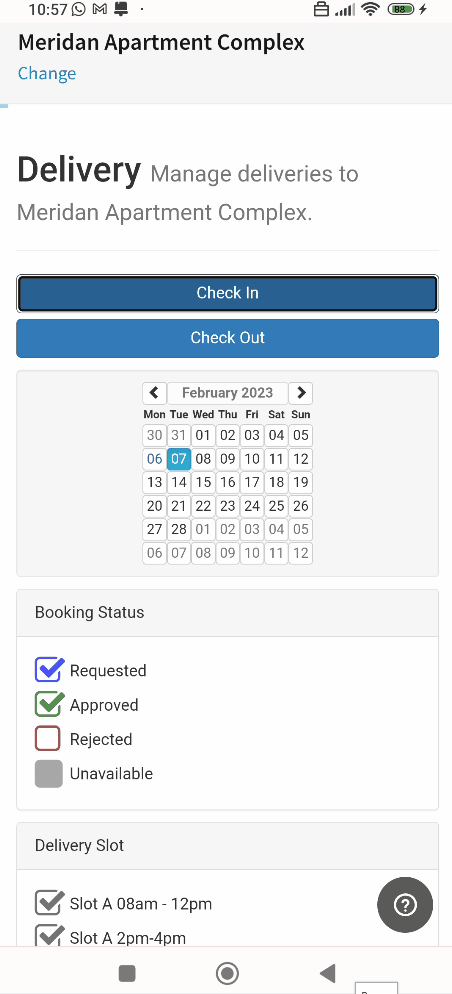Open the help question mark button

coord(405,905)
